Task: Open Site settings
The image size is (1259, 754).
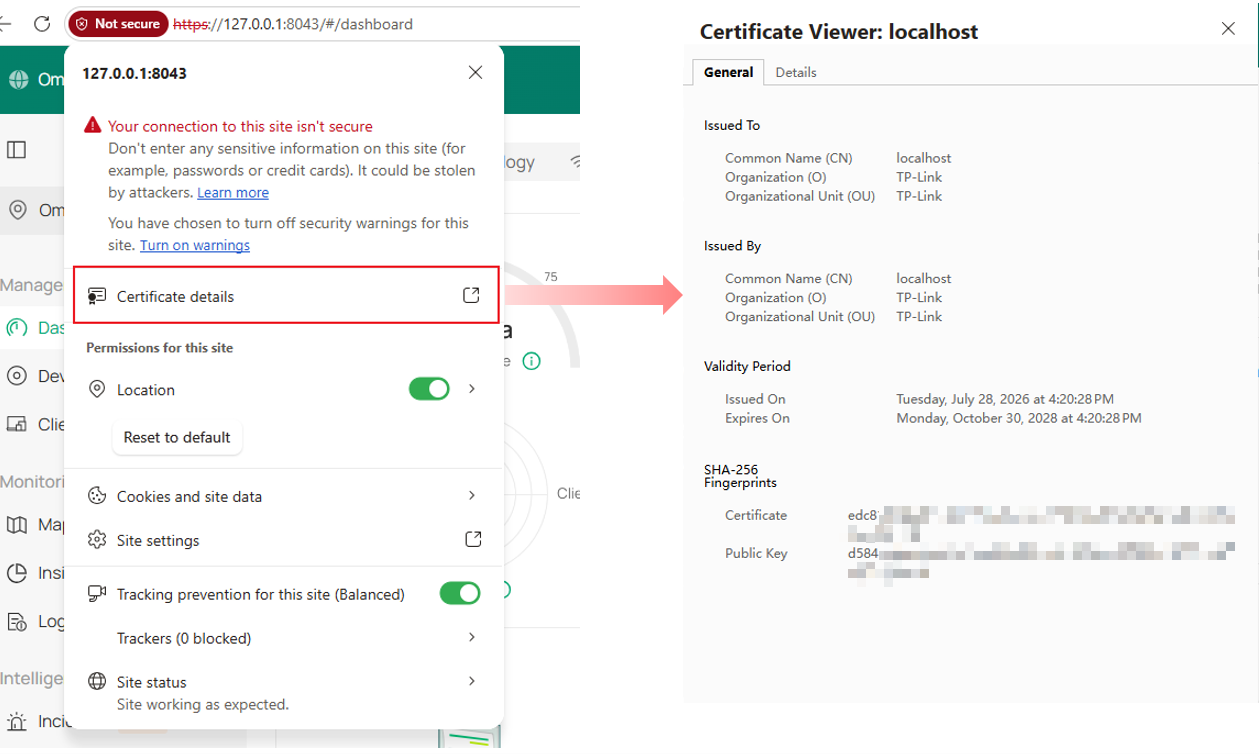Action: [x=283, y=540]
